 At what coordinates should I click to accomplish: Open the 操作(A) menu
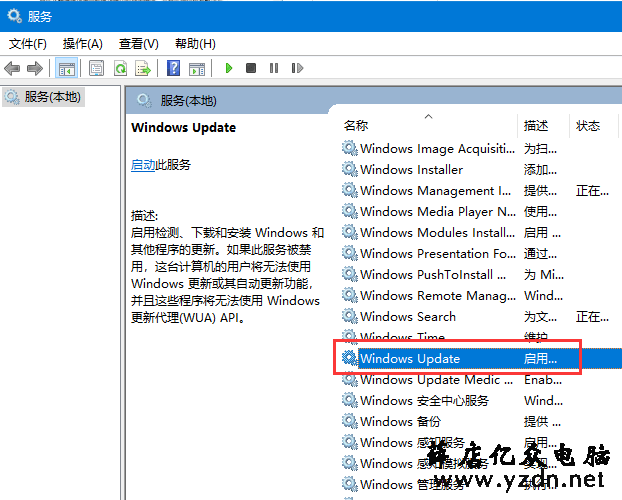pyautogui.click(x=83, y=43)
